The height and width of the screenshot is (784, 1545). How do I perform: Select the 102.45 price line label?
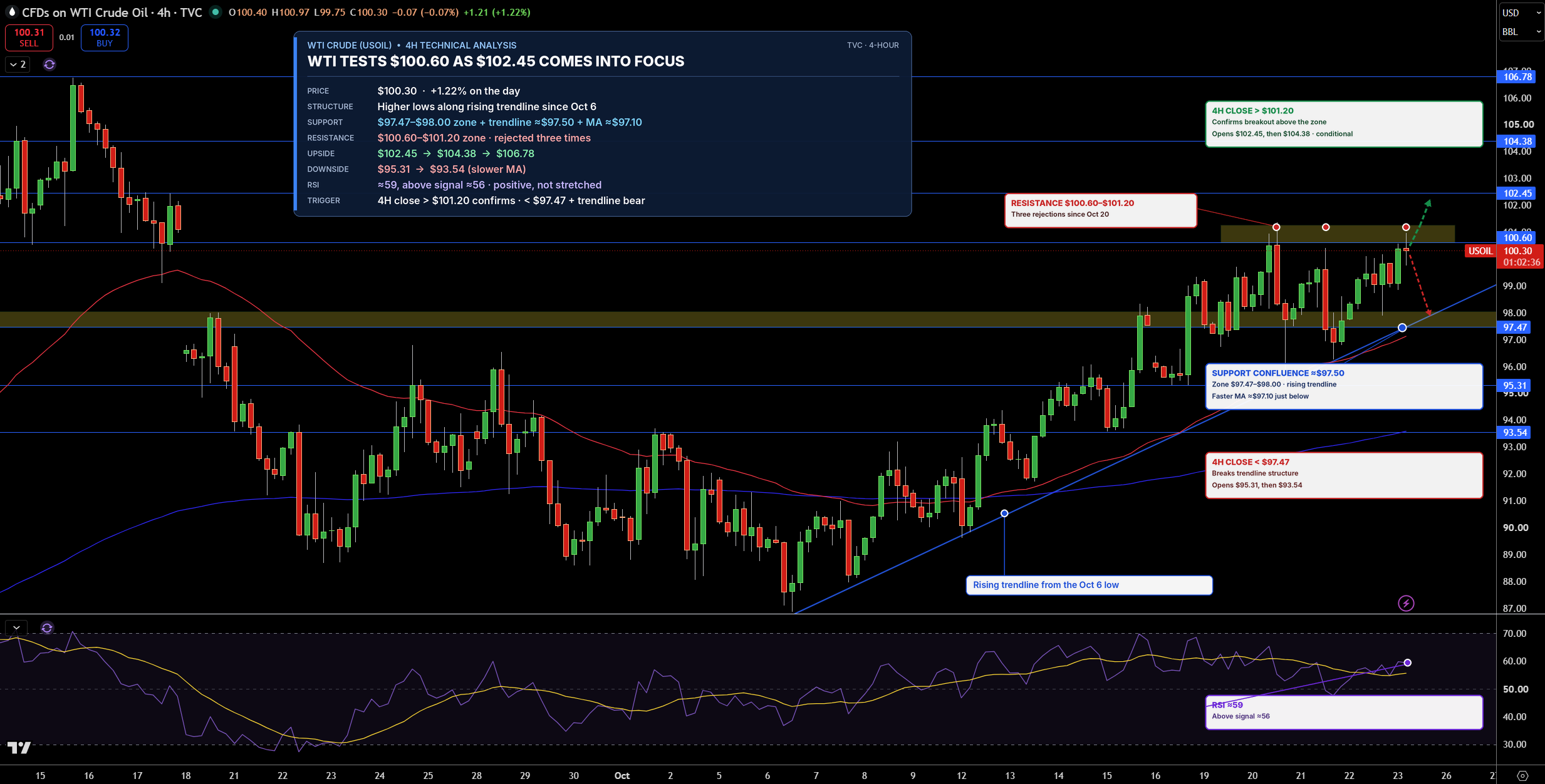1517,193
